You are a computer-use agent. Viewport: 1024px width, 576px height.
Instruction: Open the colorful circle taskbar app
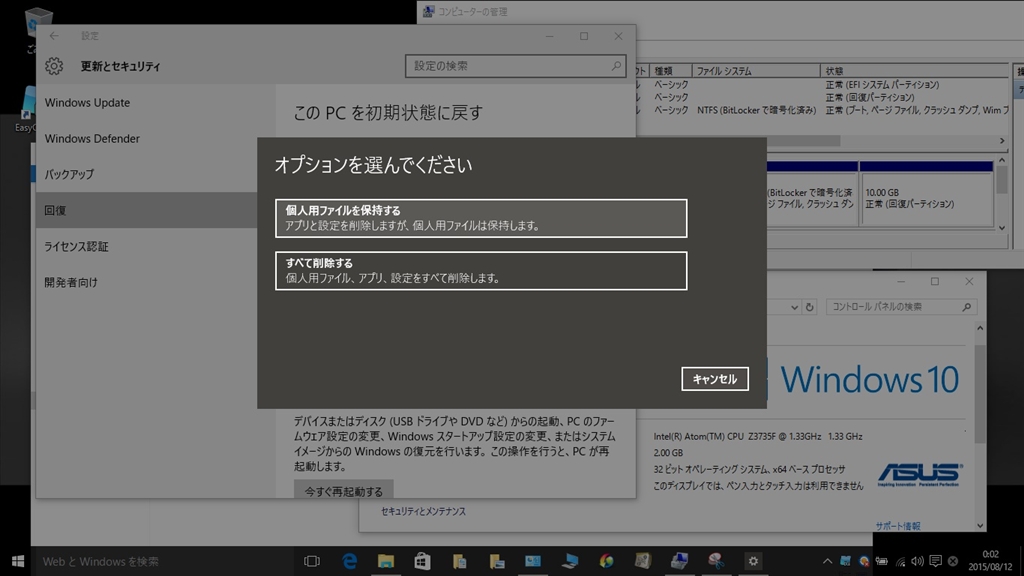606,561
